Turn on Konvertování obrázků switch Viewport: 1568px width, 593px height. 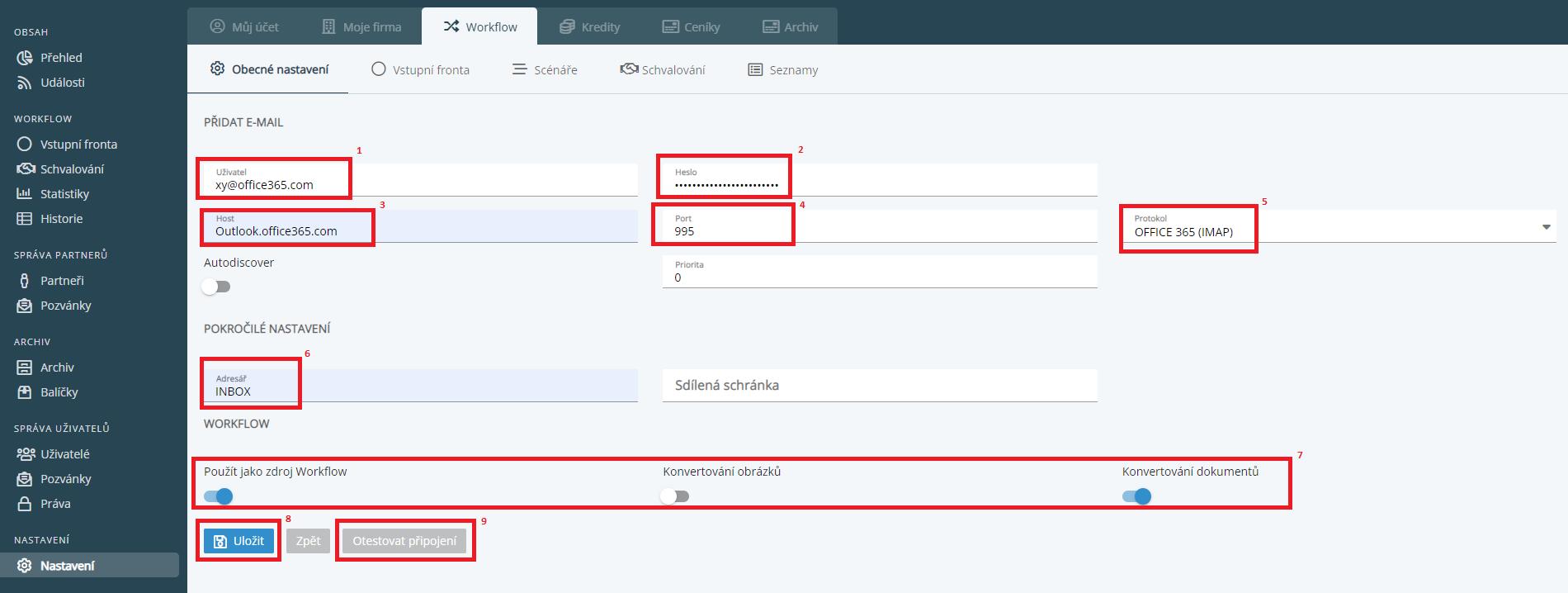675,496
